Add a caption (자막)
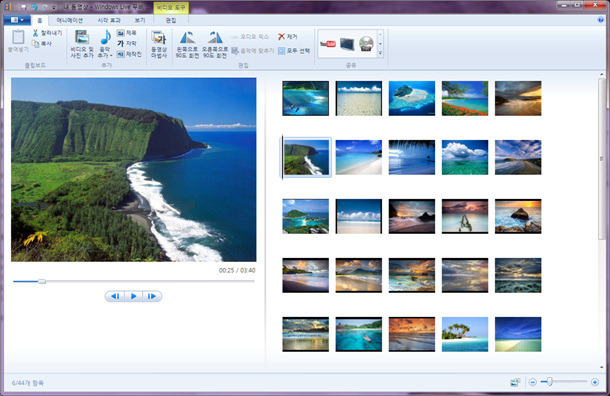 [x=127, y=44]
